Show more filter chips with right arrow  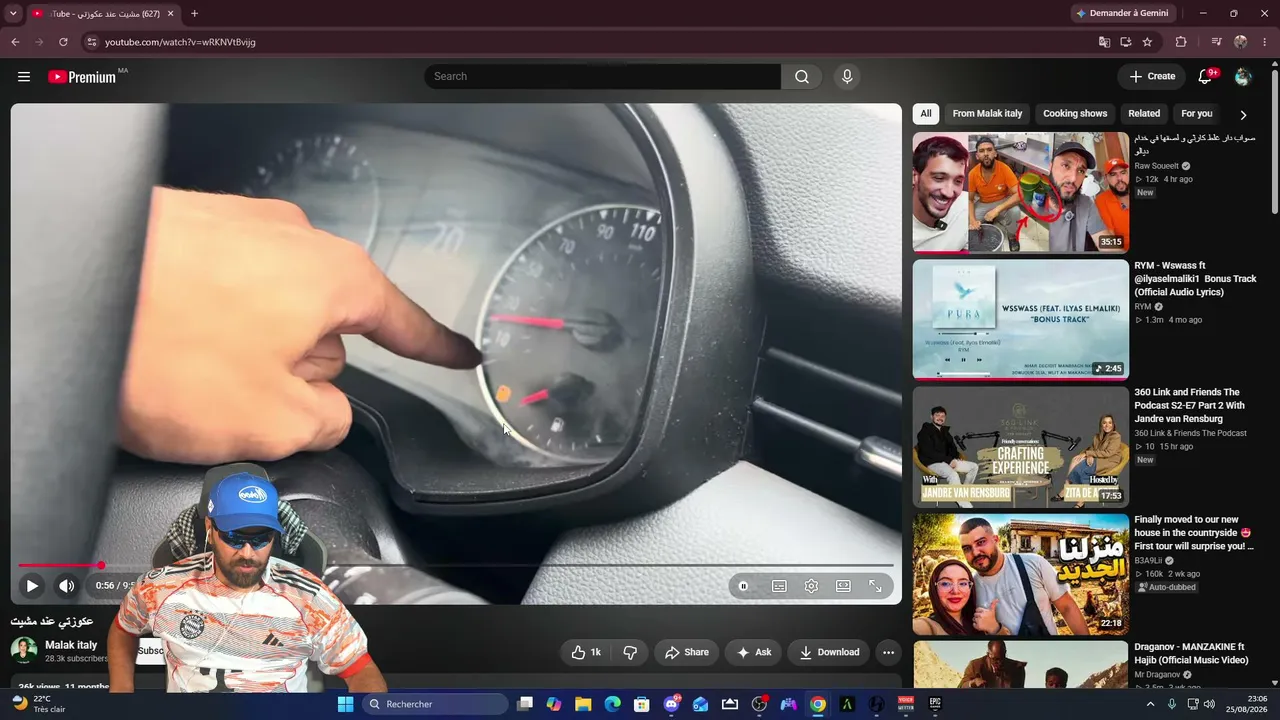point(1243,114)
